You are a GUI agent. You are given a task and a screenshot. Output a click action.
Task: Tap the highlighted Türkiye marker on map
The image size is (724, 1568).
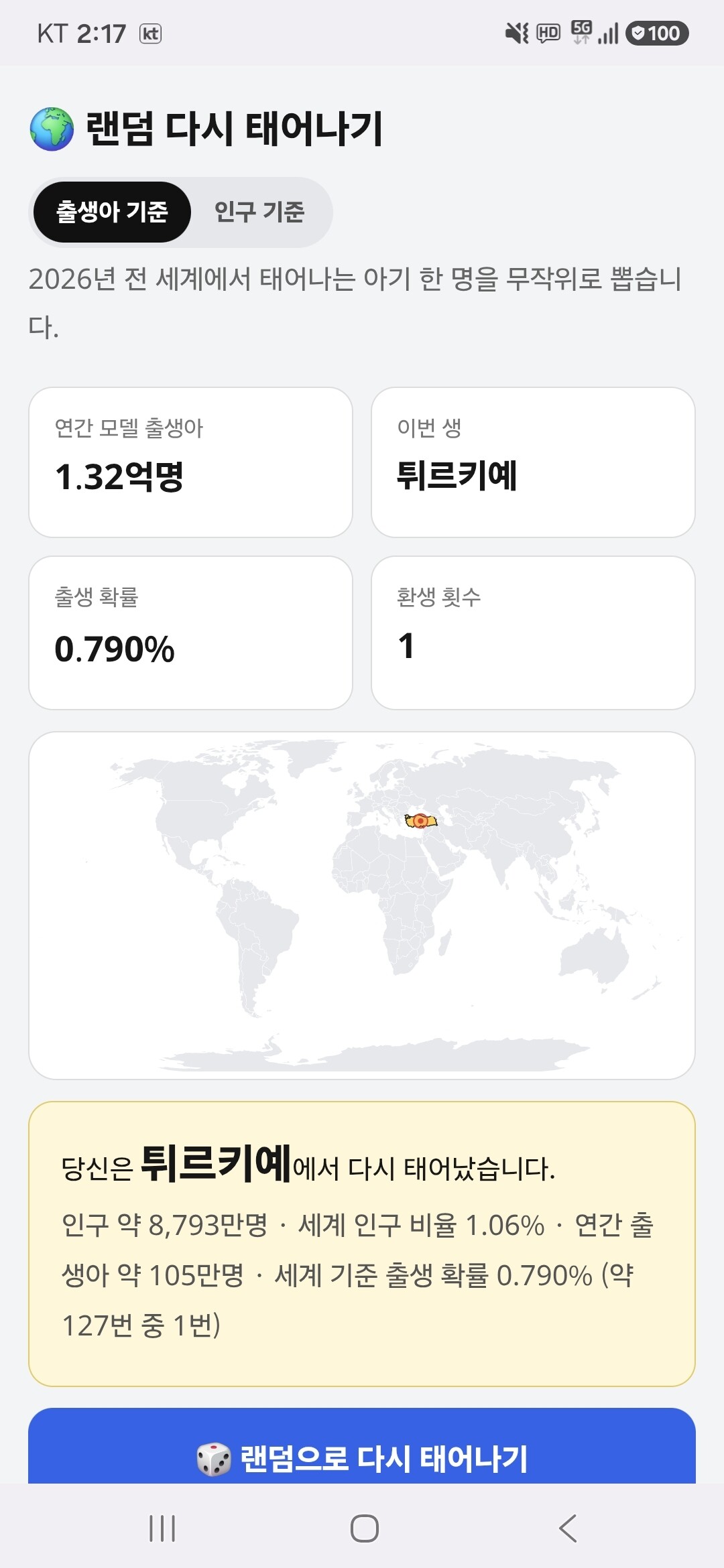point(420,820)
